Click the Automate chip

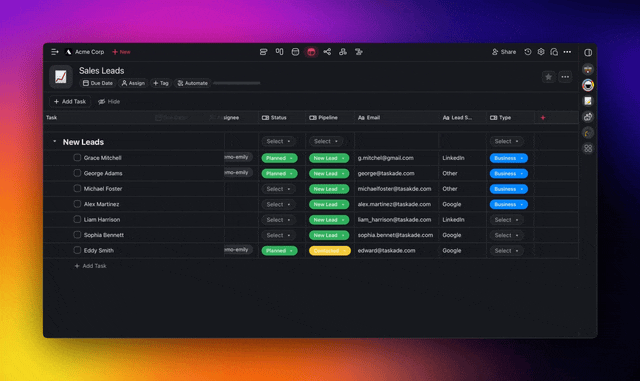[193, 83]
